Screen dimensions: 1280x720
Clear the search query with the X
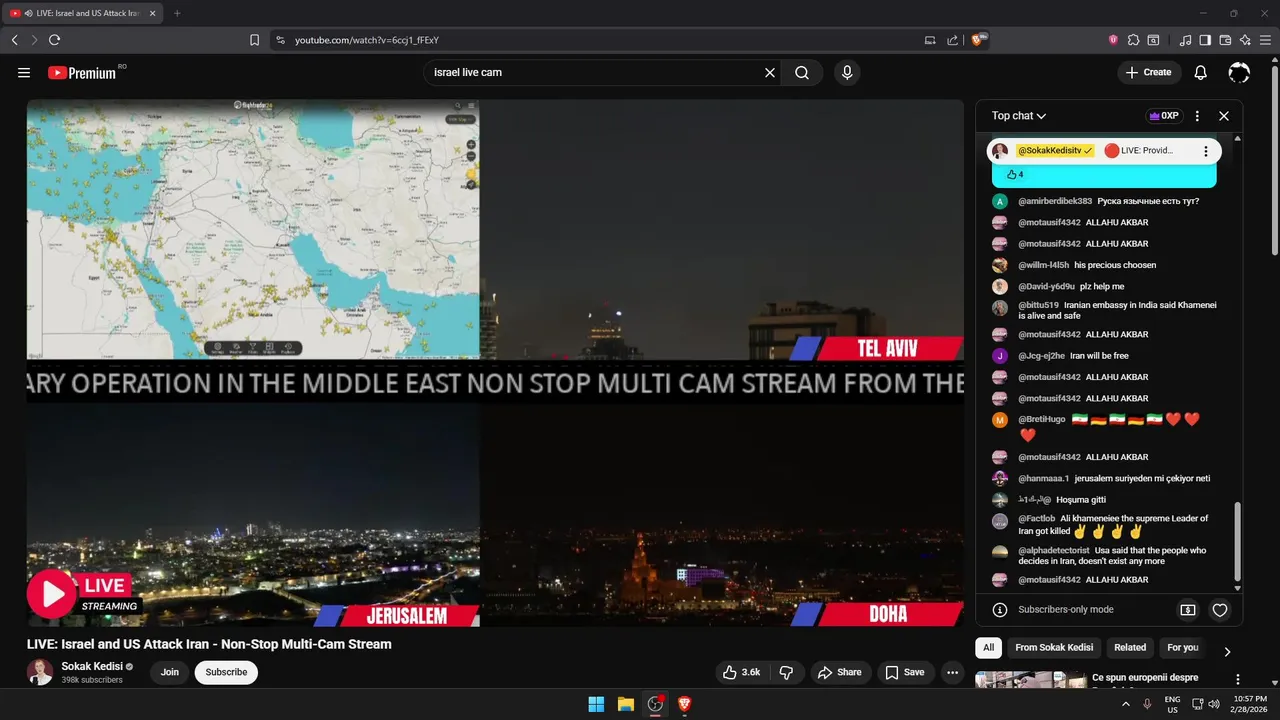pyautogui.click(x=770, y=73)
